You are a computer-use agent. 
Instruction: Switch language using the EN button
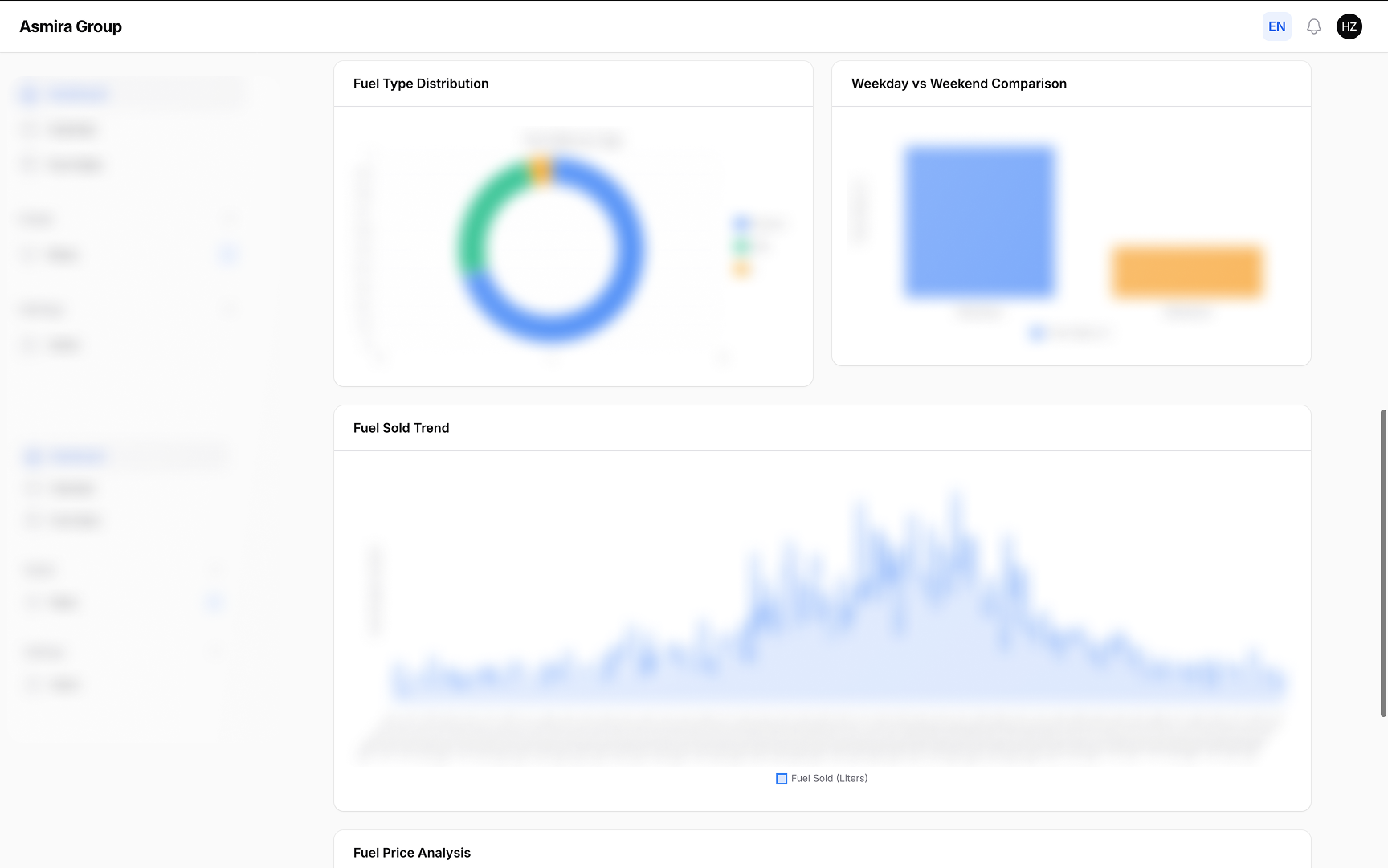[x=1276, y=26]
